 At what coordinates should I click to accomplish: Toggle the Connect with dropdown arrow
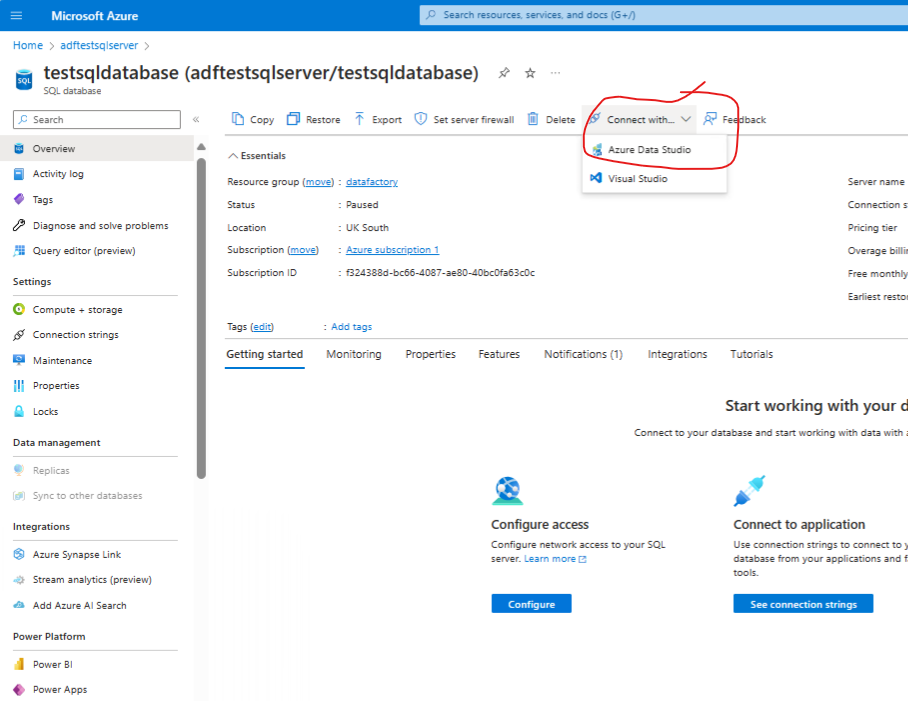coord(686,119)
